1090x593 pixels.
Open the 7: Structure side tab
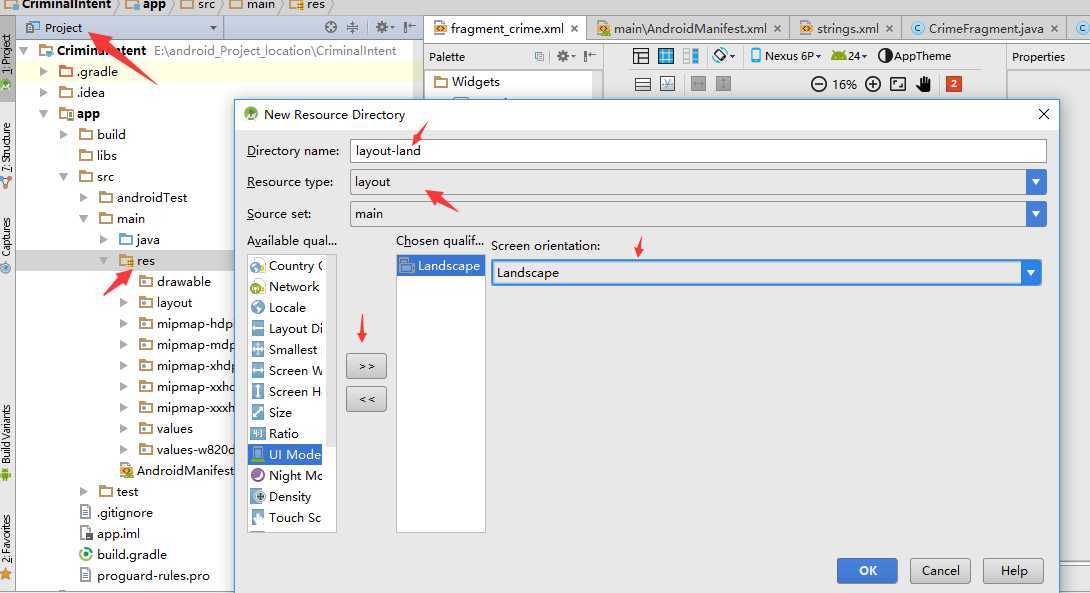point(6,154)
